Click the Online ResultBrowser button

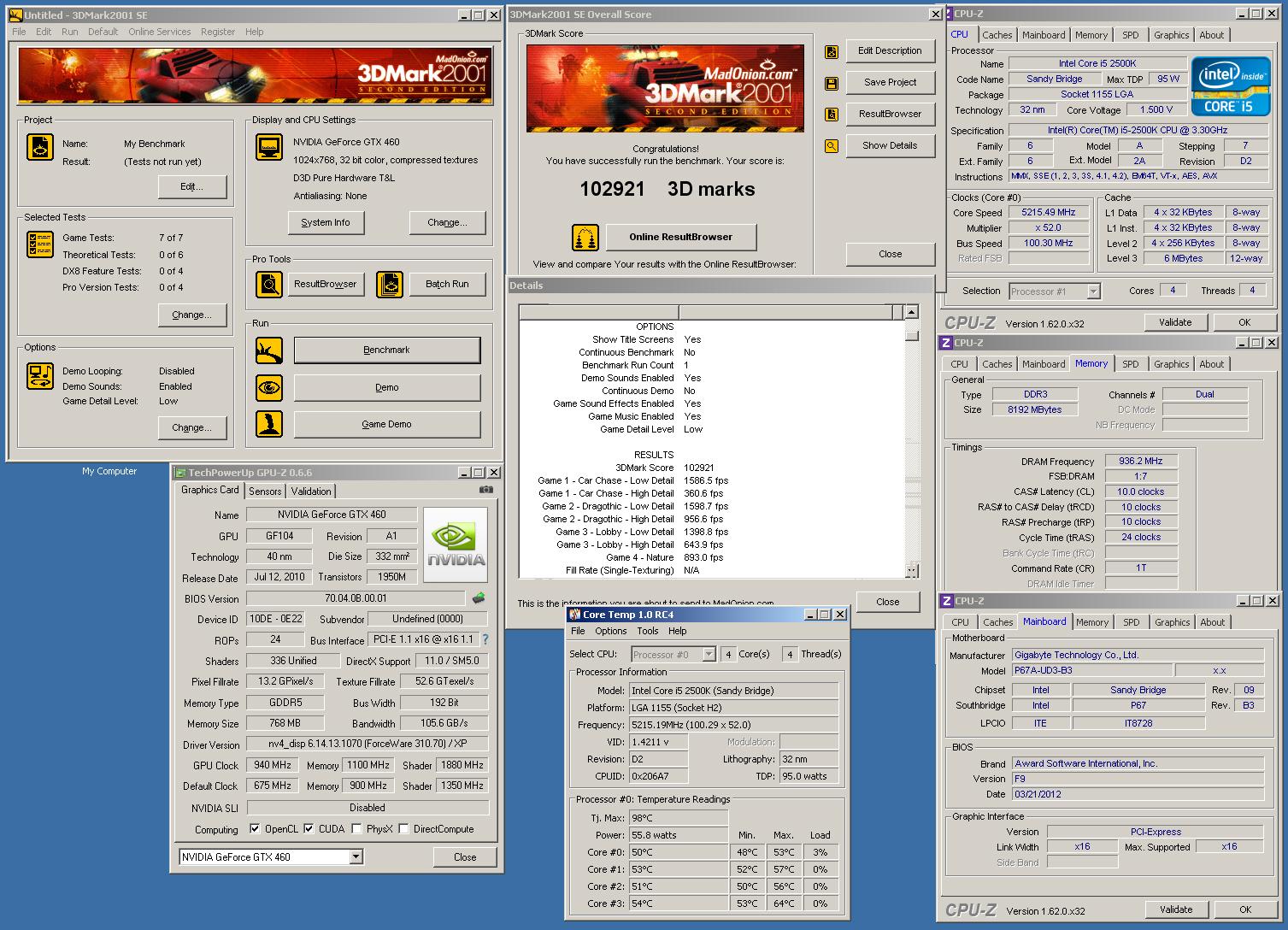pos(681,237)
